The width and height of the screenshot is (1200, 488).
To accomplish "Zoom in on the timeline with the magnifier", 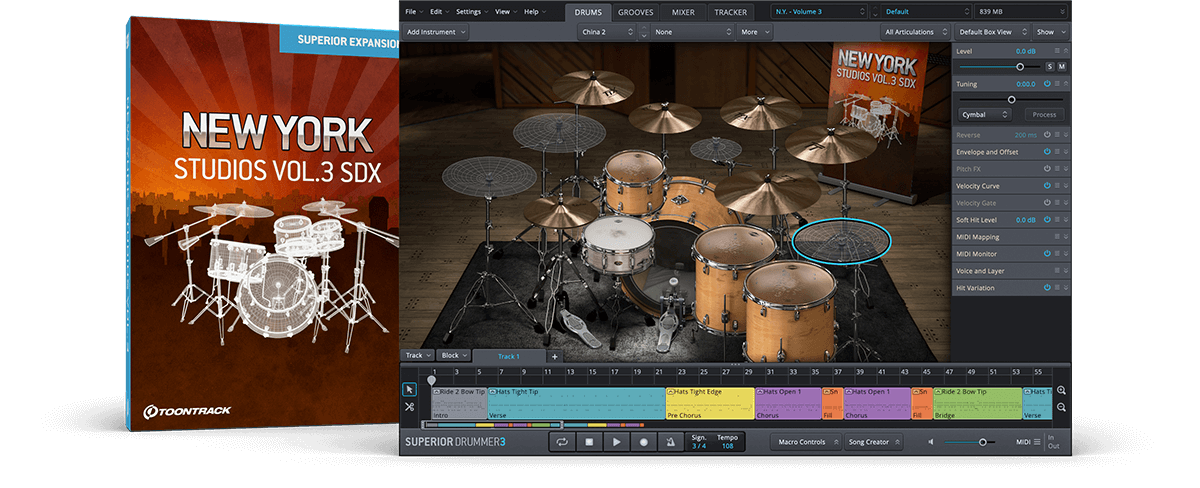I will pos(1061,391).
